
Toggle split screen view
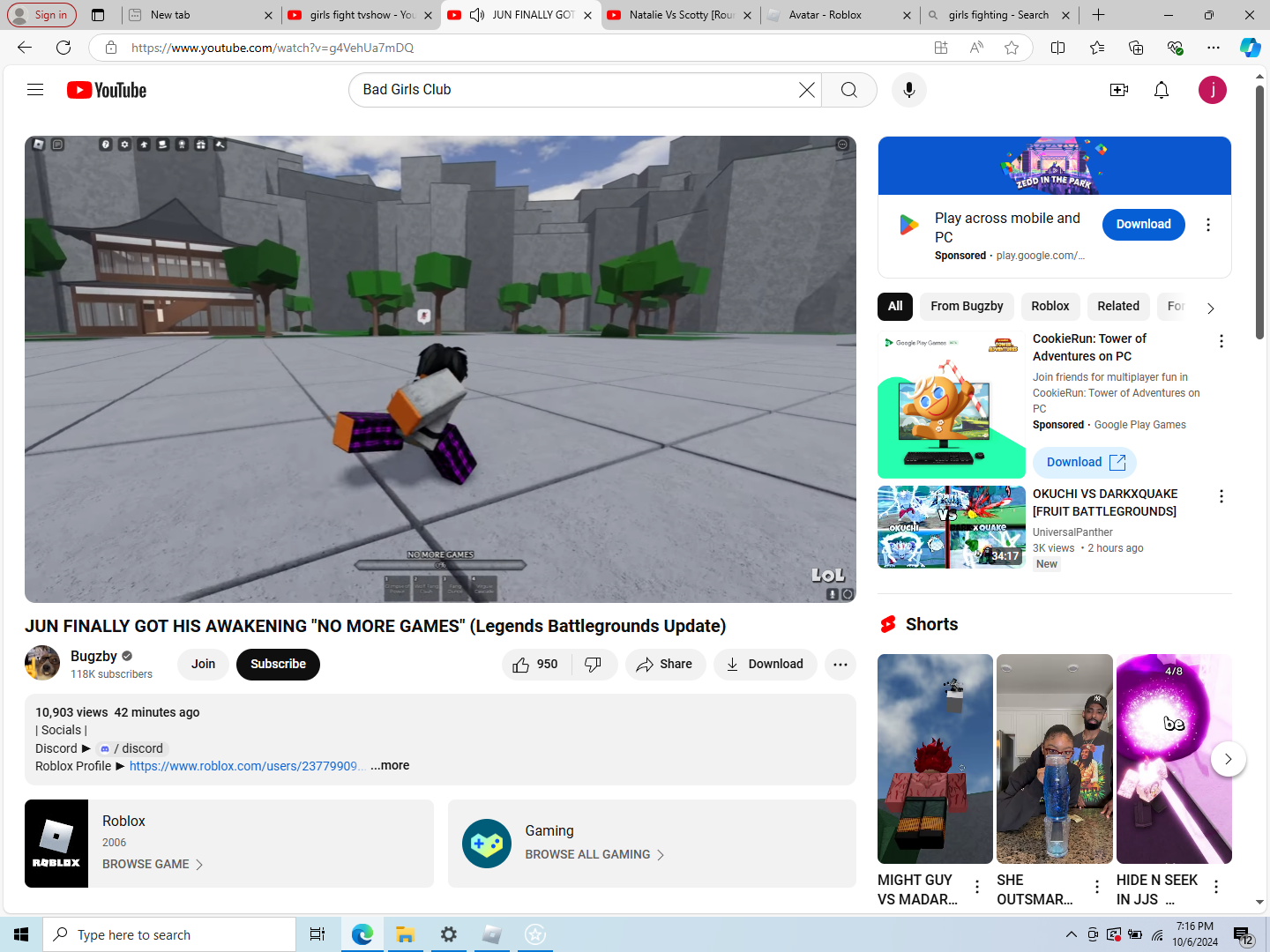pyautogui.click(x=1058, y=48)
